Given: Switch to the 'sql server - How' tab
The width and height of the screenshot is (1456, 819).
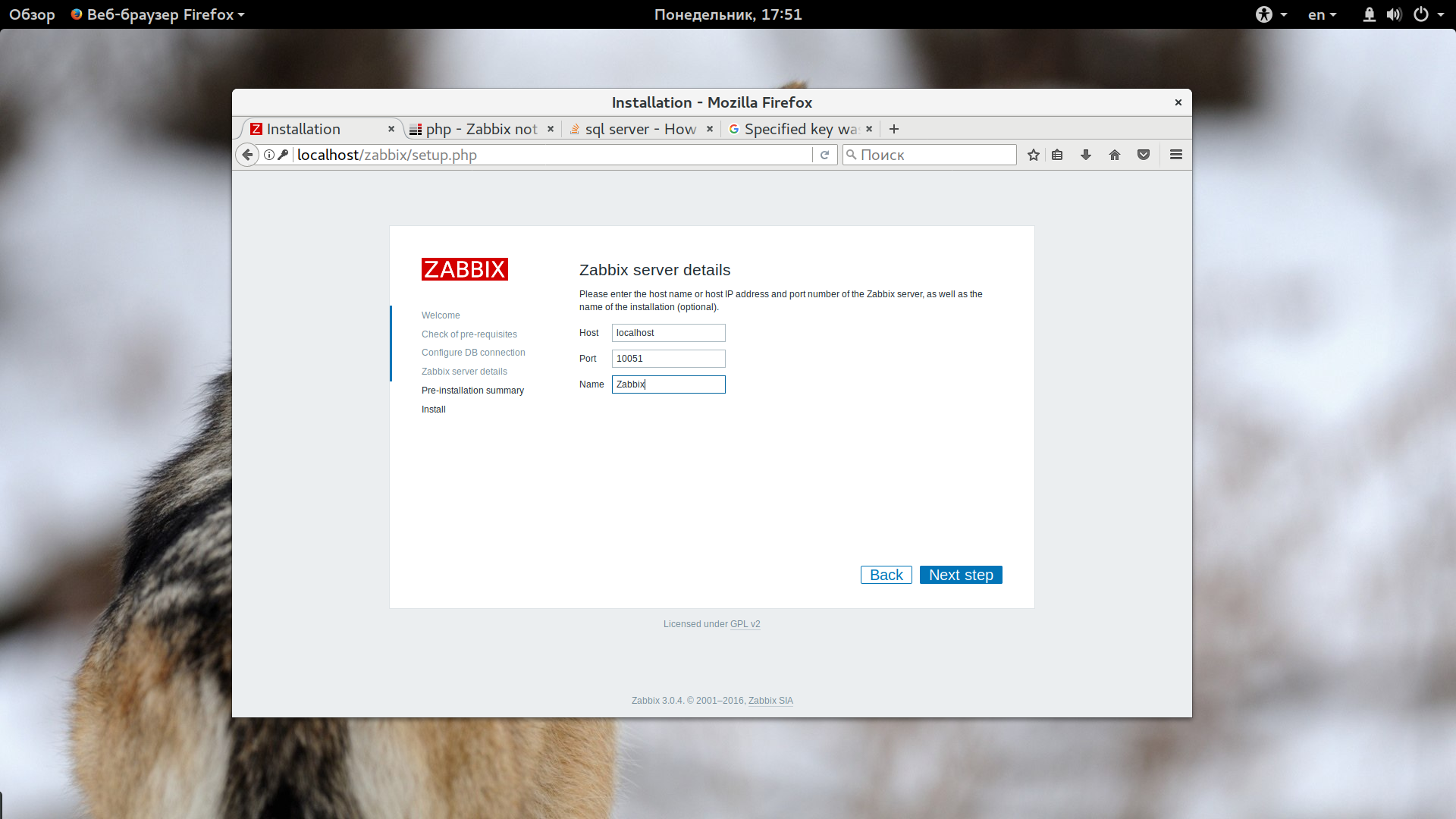Looking at the screenshot, I should (640, 129).
